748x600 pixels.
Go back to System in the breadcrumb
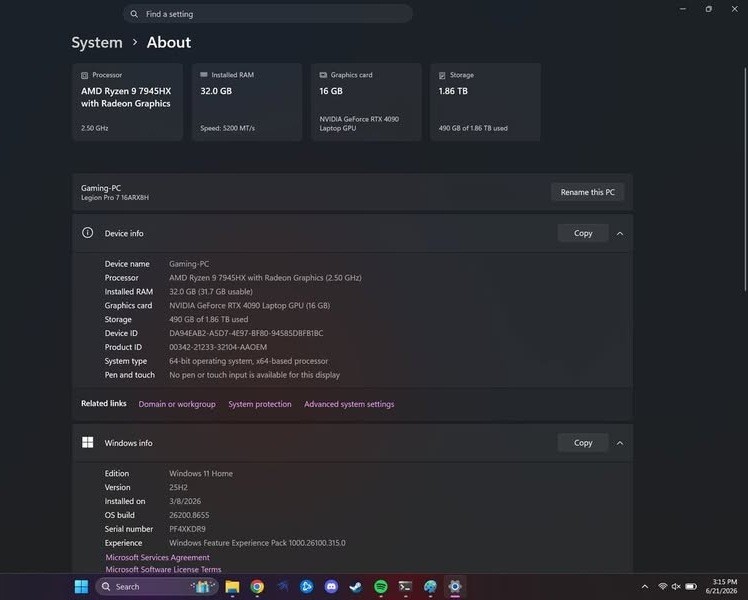[97, 42]
